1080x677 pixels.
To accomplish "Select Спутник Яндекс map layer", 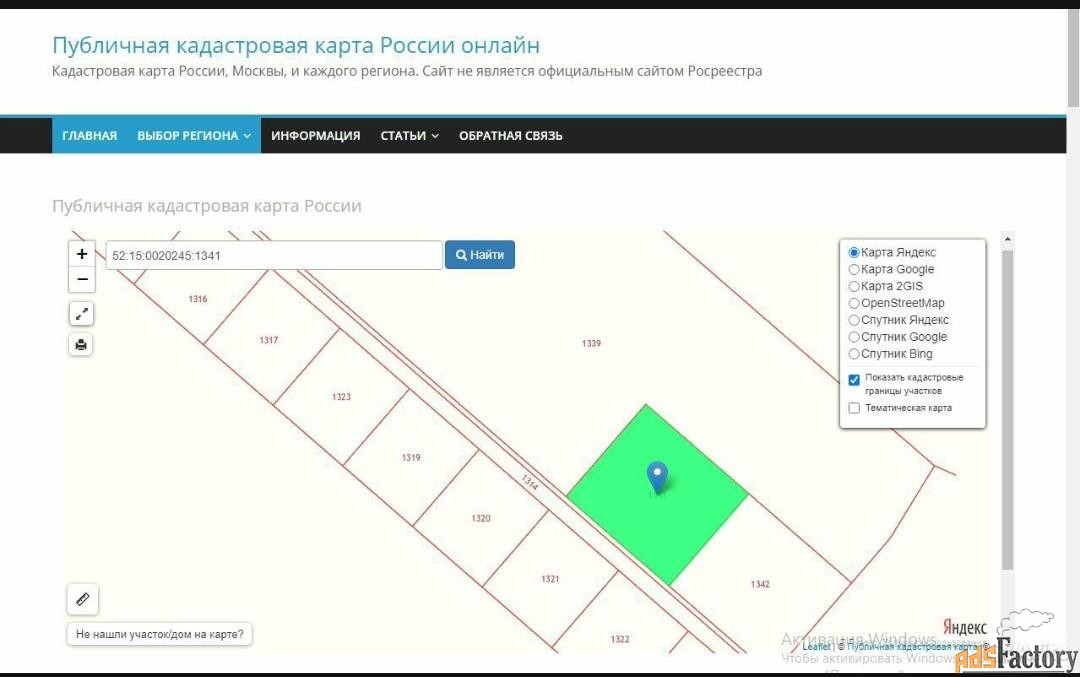I will coord(854,320).
